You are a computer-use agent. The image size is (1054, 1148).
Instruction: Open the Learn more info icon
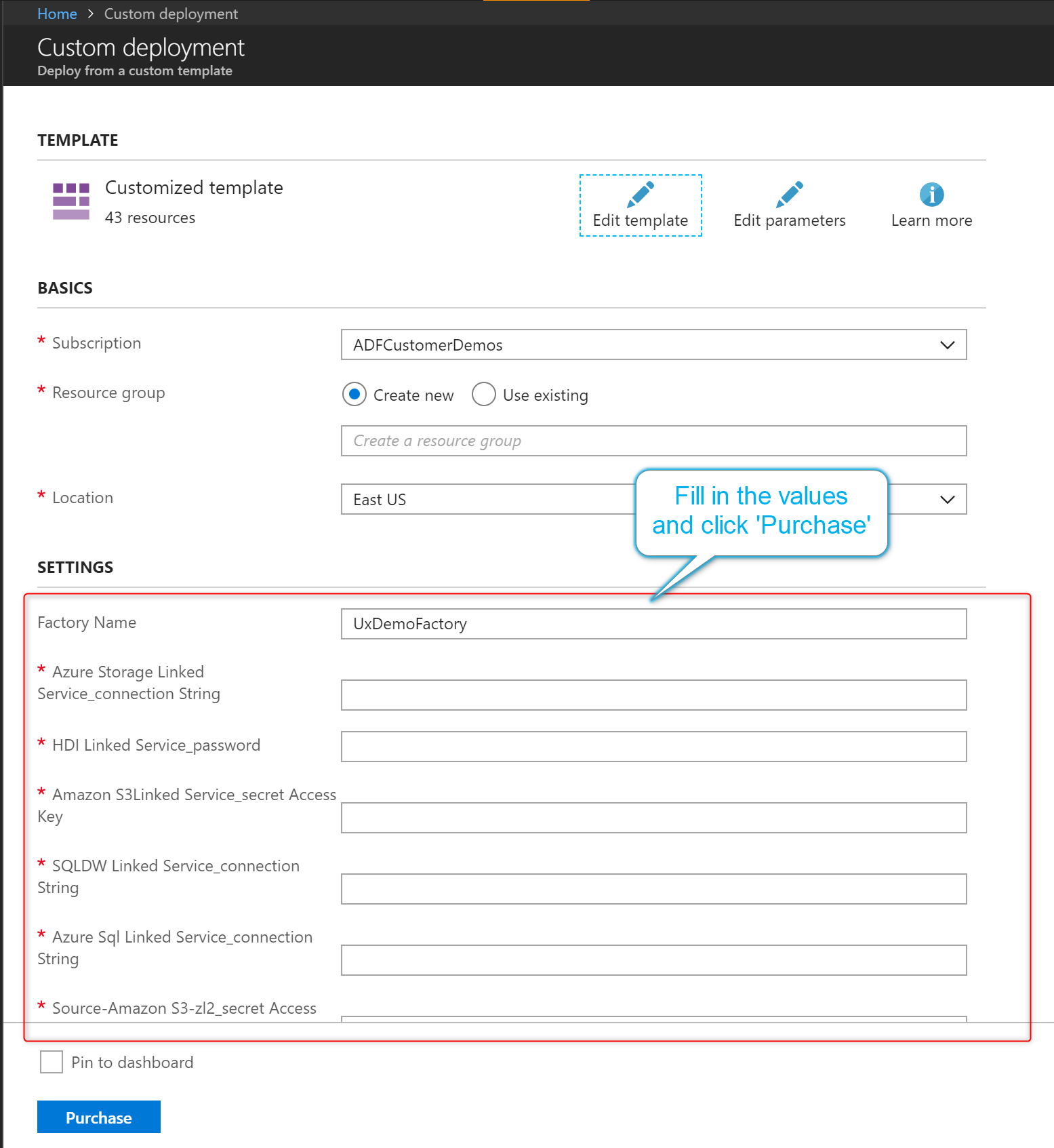(932, 195)
